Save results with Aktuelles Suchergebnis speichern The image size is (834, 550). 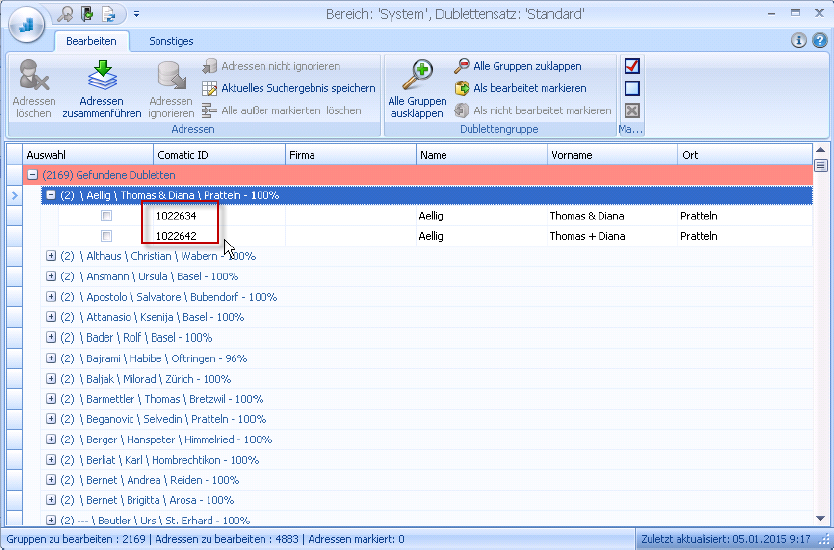[x=298, y=88]
